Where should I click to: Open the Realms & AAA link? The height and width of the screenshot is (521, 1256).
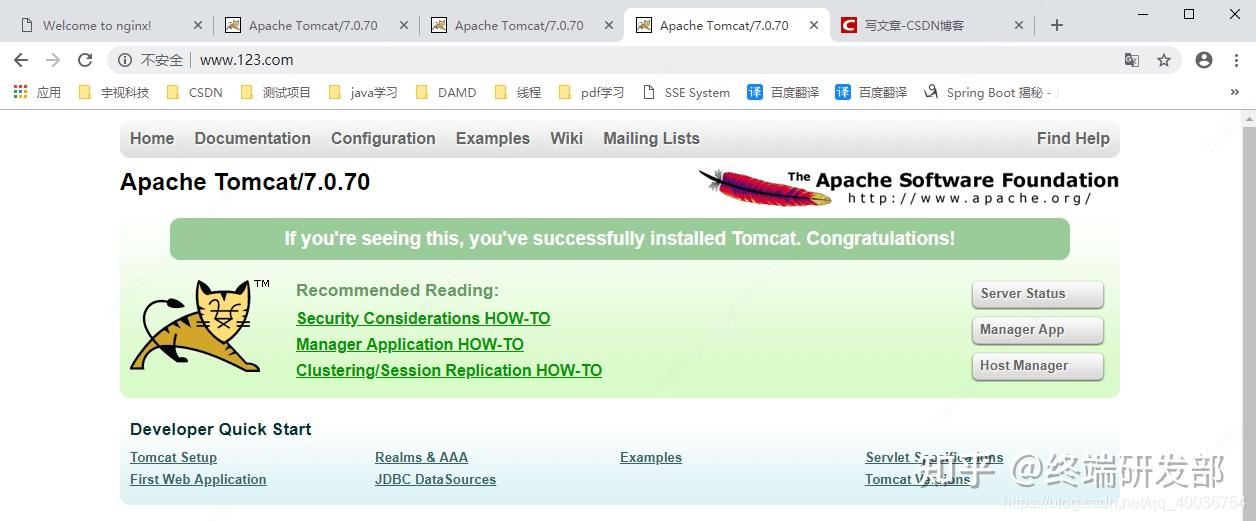coord(421,458)
